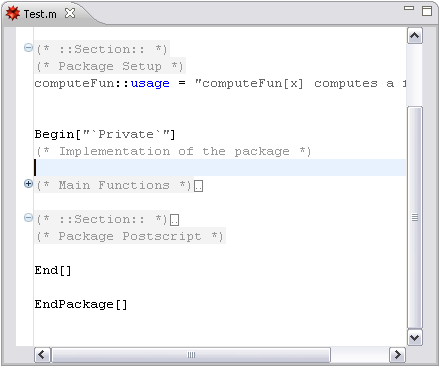Click the Mathematica icon on Test.m tab
Screen dimensions: 440x367
13,13
